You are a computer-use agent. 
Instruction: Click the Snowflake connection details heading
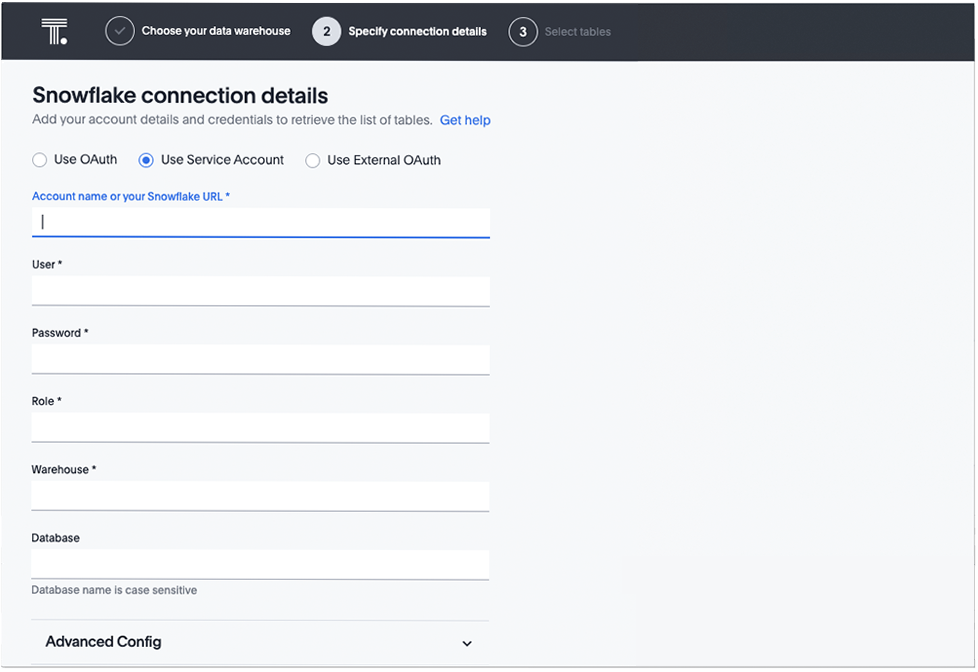click(x=180, y=96)
